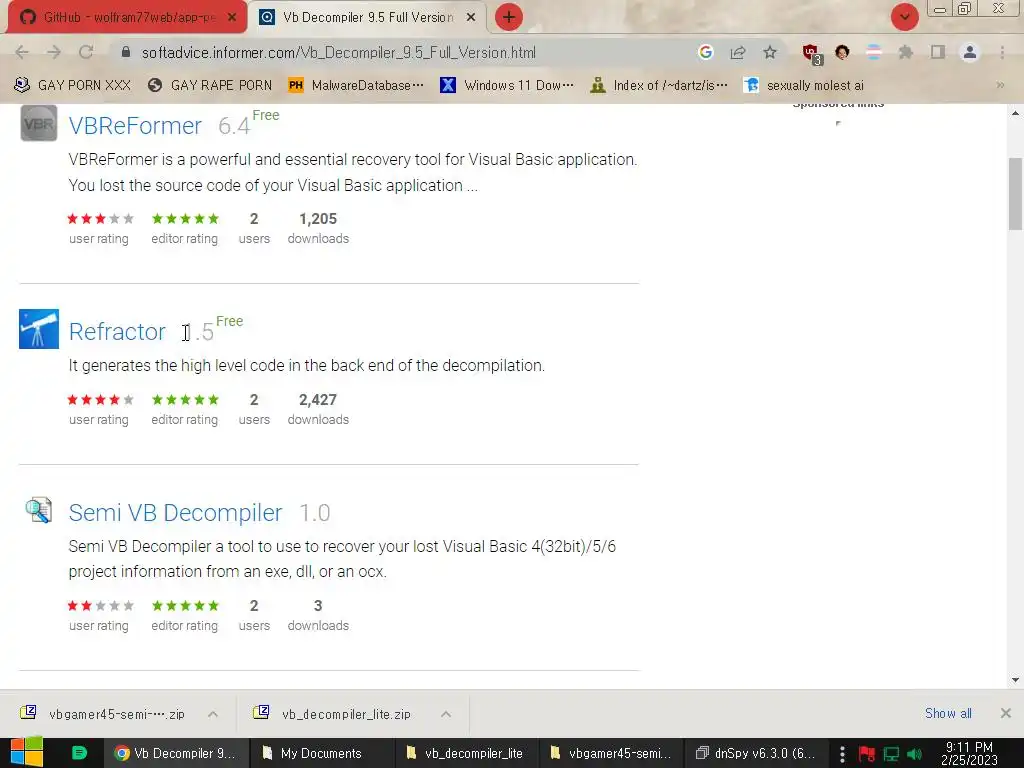Open a new tab with plus button
Viewport: 1024px width, 768px height.
coord(509,17)
